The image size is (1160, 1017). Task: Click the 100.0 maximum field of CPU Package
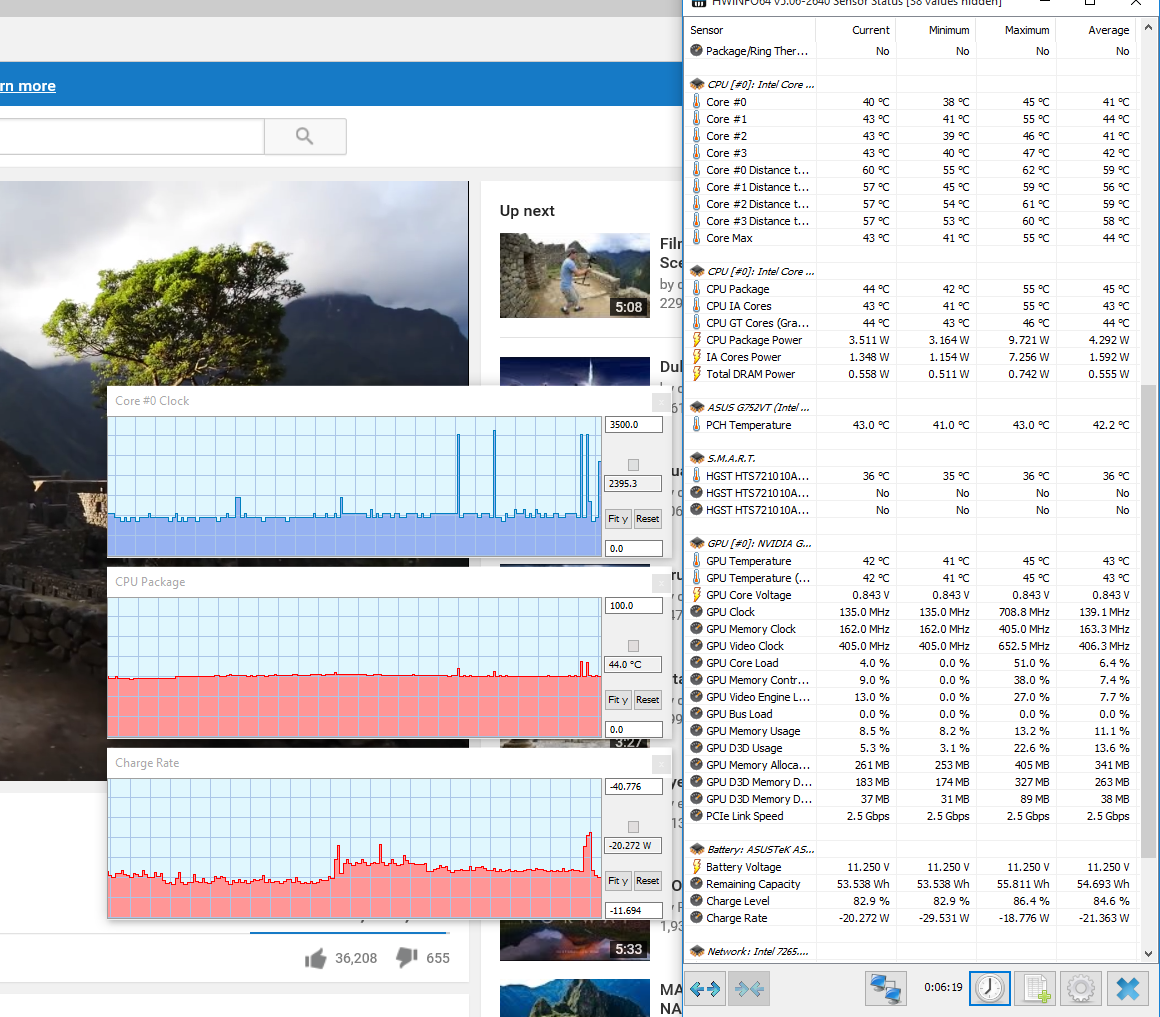tap(633, 606)
